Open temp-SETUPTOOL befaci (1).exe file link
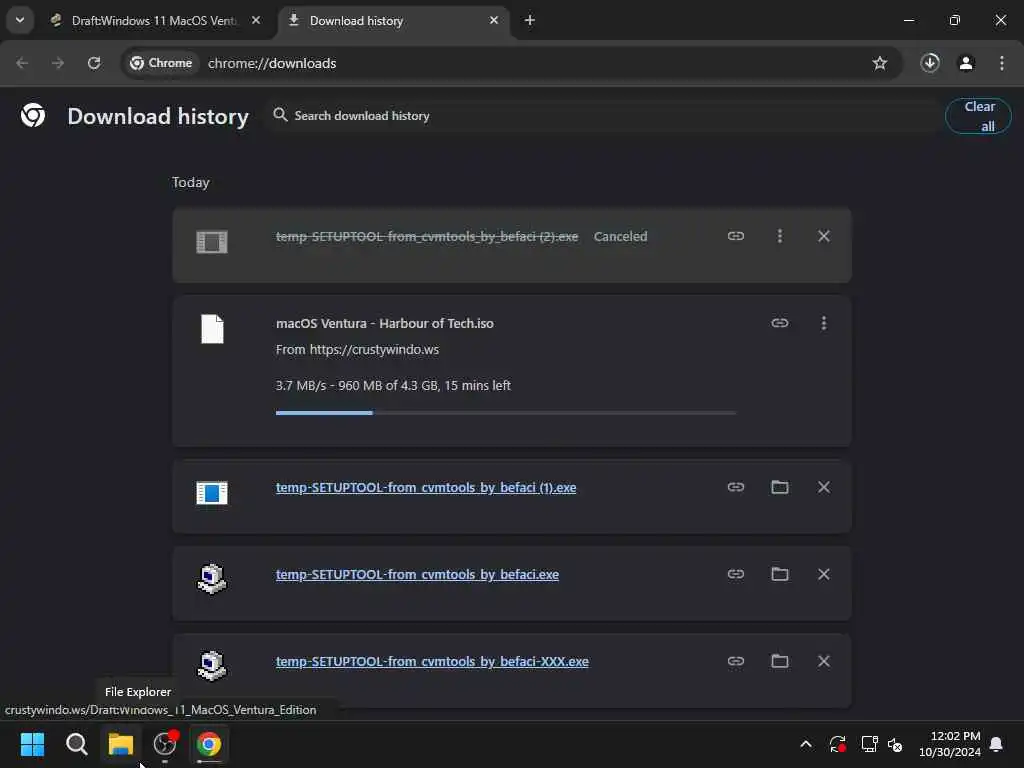1024x768 pixels. pyautogui.click(x=426, y=487)
